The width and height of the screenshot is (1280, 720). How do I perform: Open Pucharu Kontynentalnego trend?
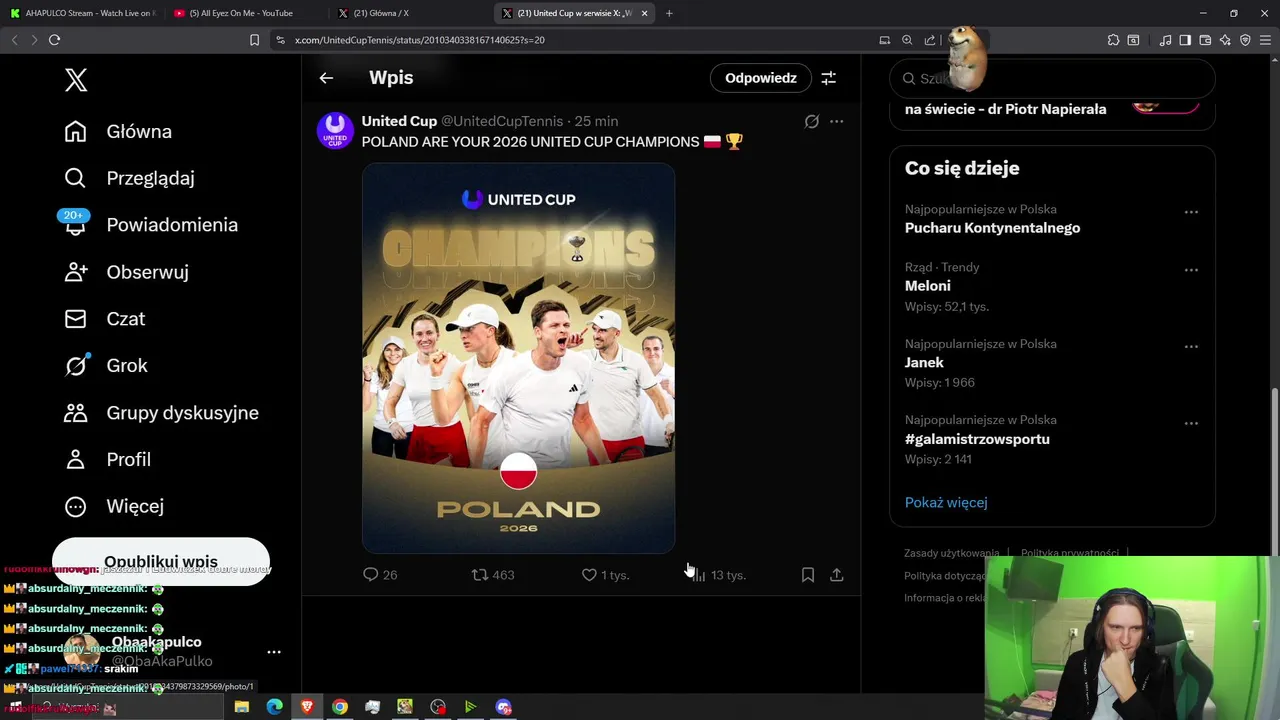coord(992,228)
